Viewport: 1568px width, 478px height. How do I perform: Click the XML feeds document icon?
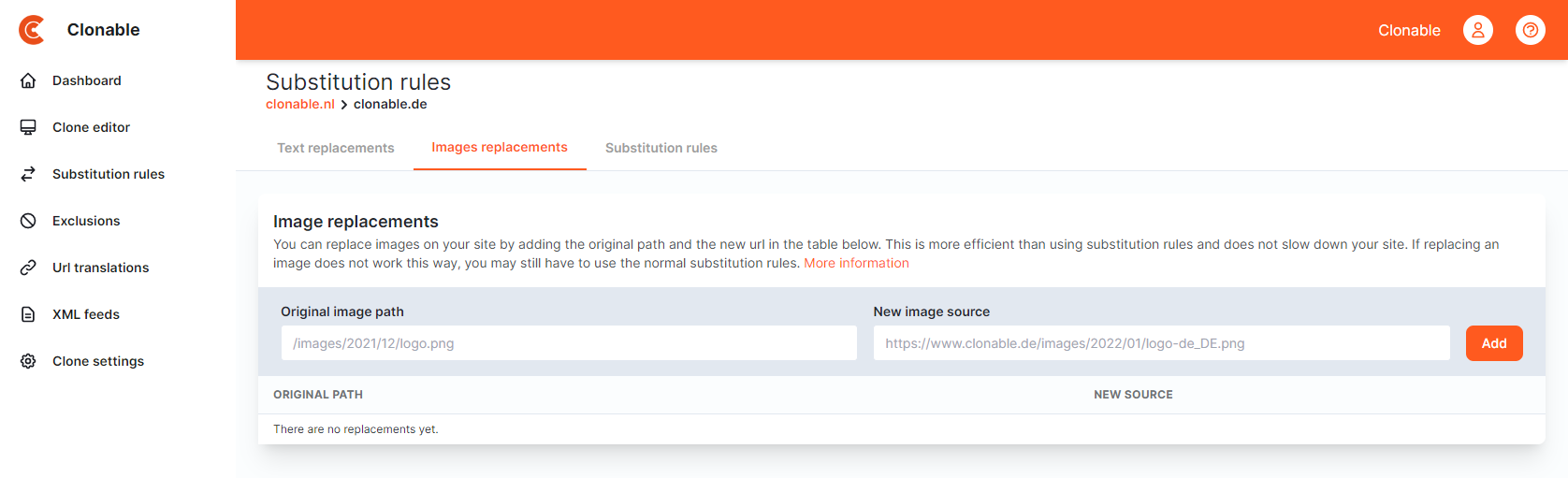[x=28, y=314]
